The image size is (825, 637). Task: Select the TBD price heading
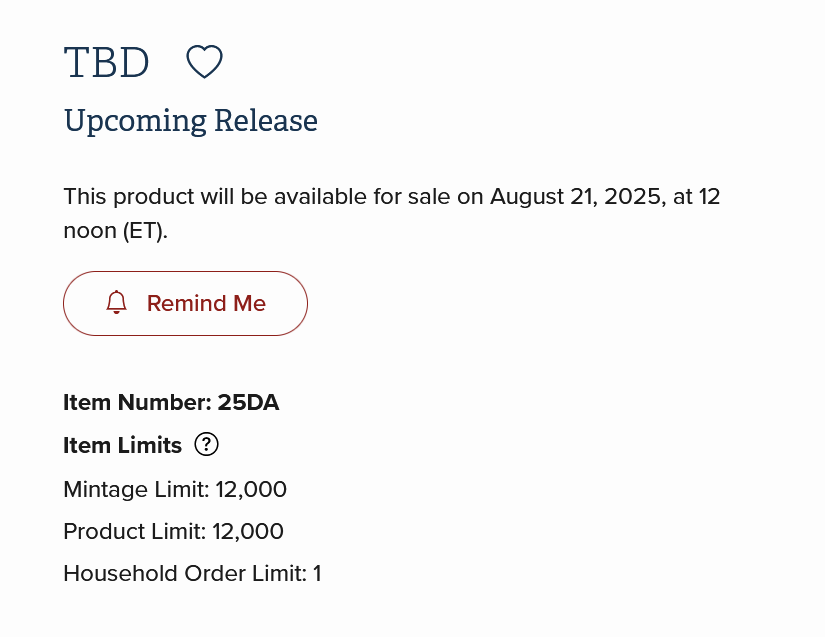click(106, 62)
